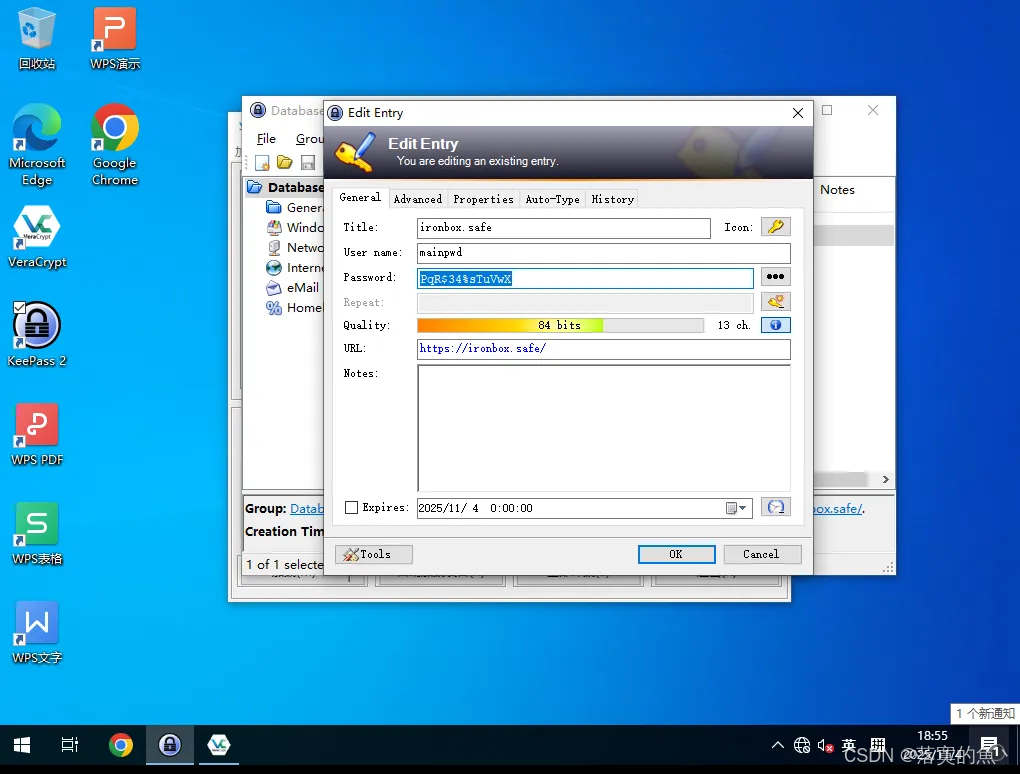This screenshot has height=774, width=1020.
Task: Click the ironbox.safe URL link in details
Action: pos(838,509)
